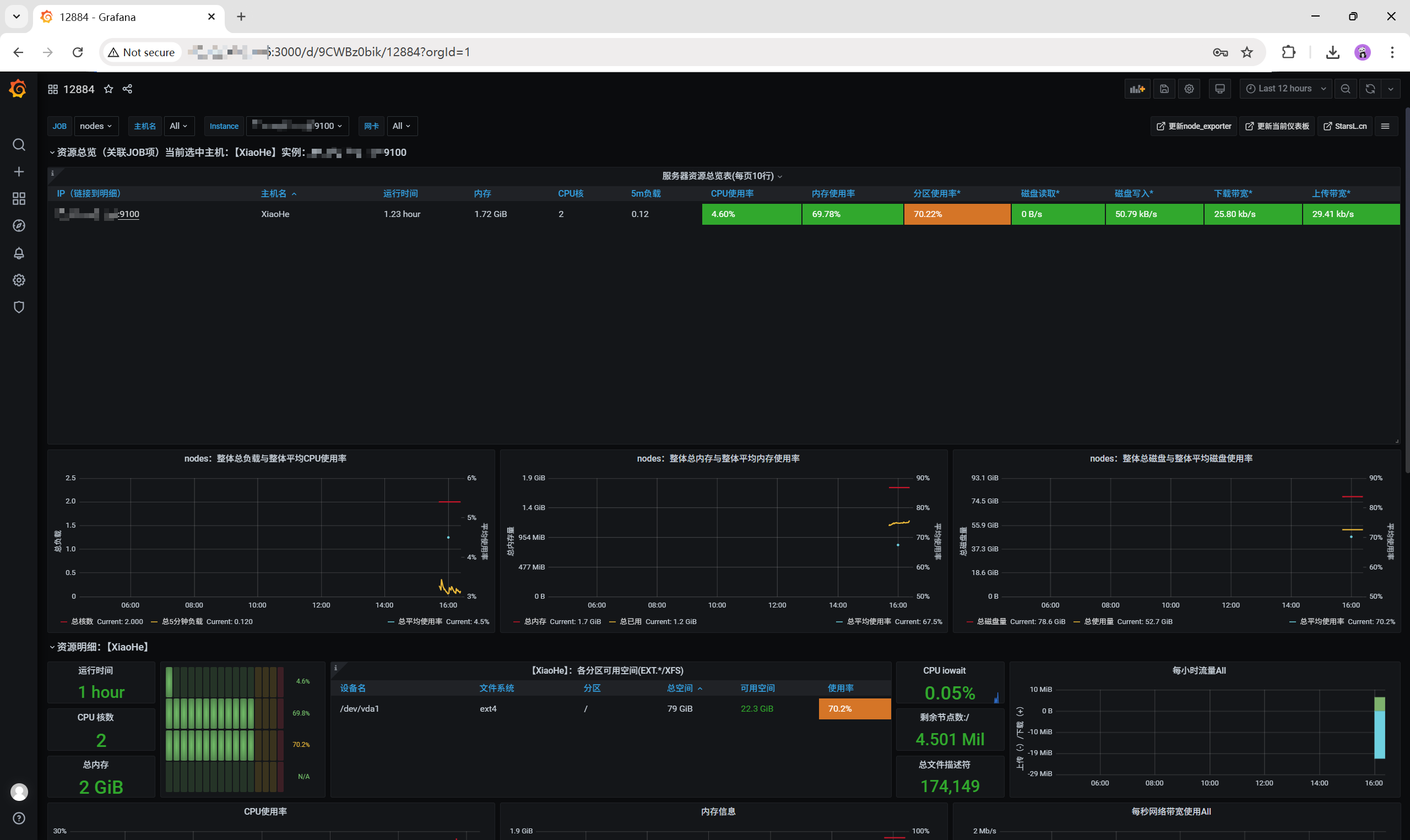Image resolution: width=1410 pixels, height=840 pixels.
Task: Click the Save dashboard icon
Action: click(x=1164, y=89)
